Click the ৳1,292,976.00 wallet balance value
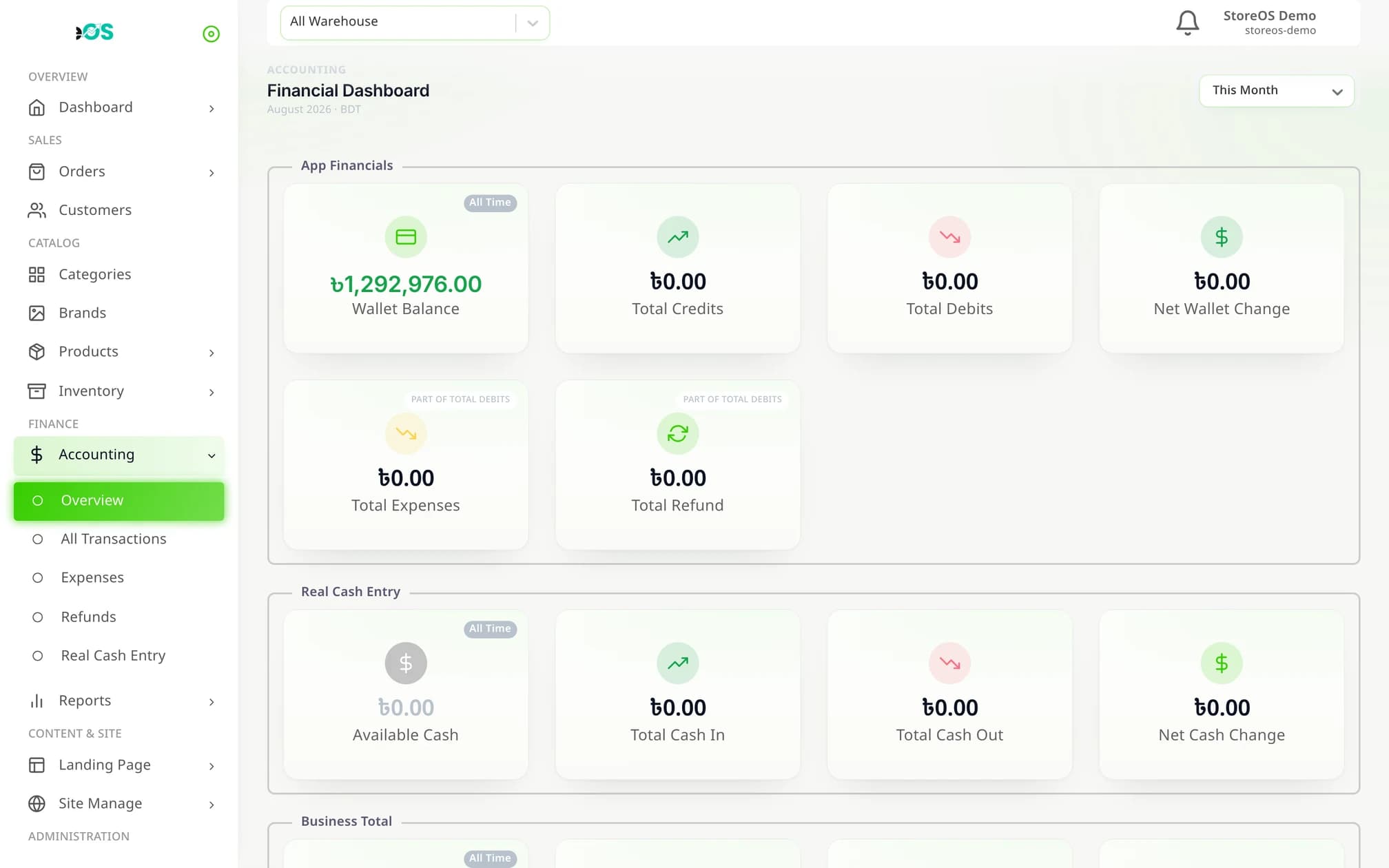 [x=406, y=284]
